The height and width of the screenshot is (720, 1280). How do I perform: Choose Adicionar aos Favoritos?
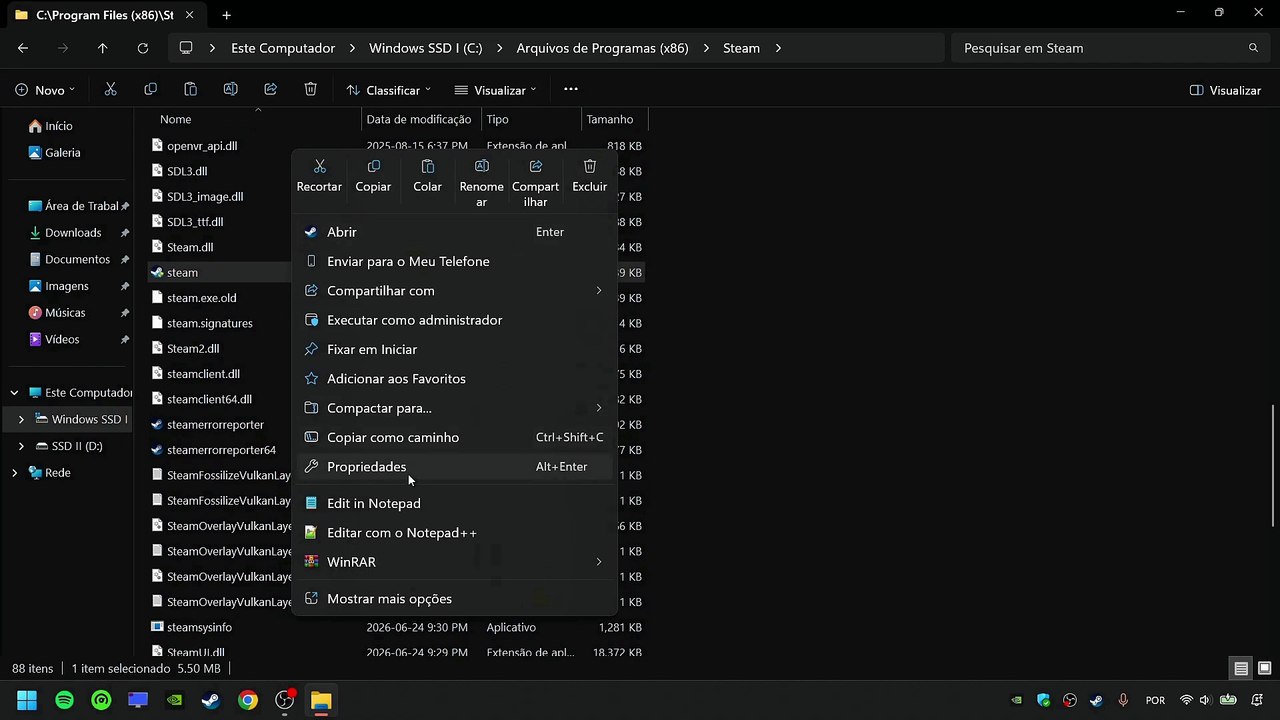pos(454,378)
